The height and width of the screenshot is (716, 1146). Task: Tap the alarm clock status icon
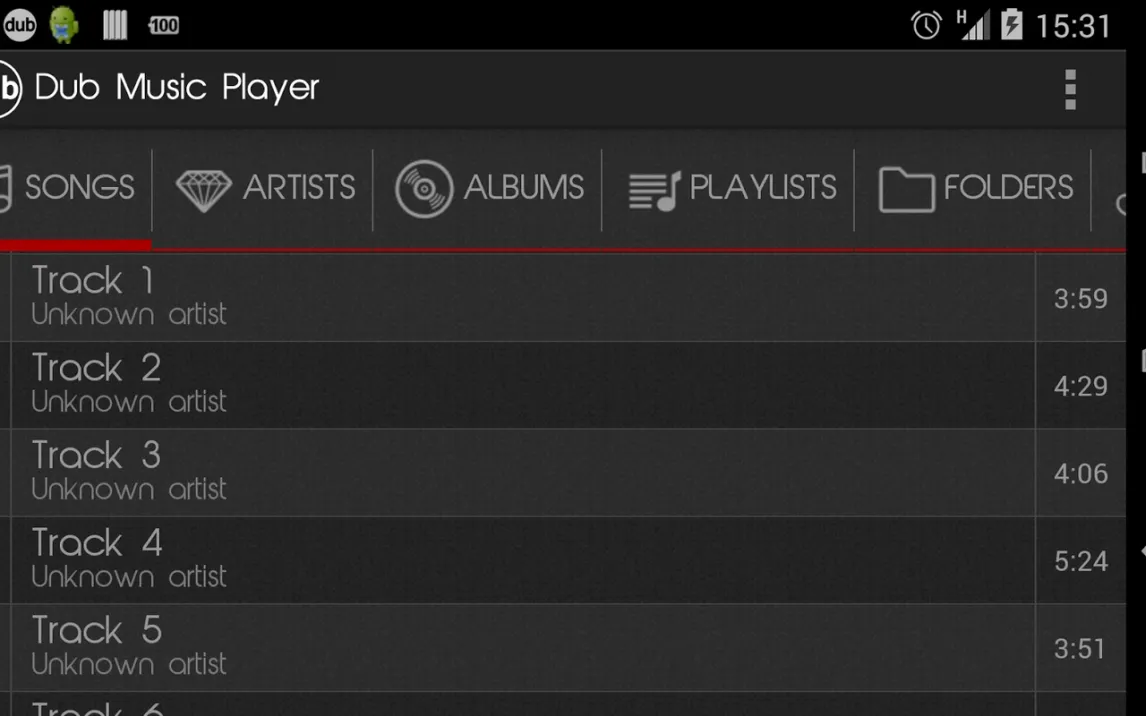coord(926,25)
